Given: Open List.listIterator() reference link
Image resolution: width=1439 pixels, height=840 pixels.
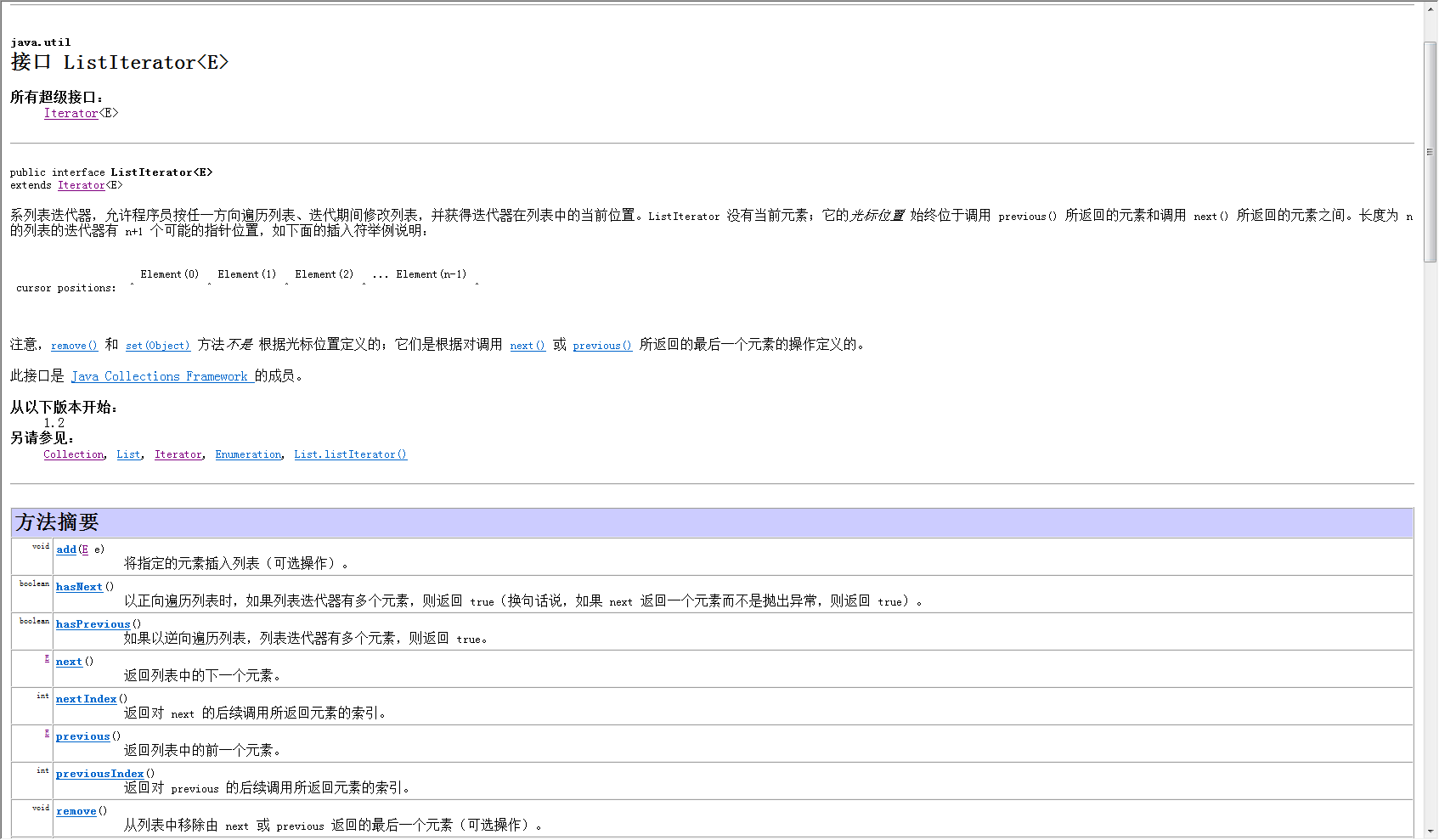Looking at the screenshot, I should 351,454.
